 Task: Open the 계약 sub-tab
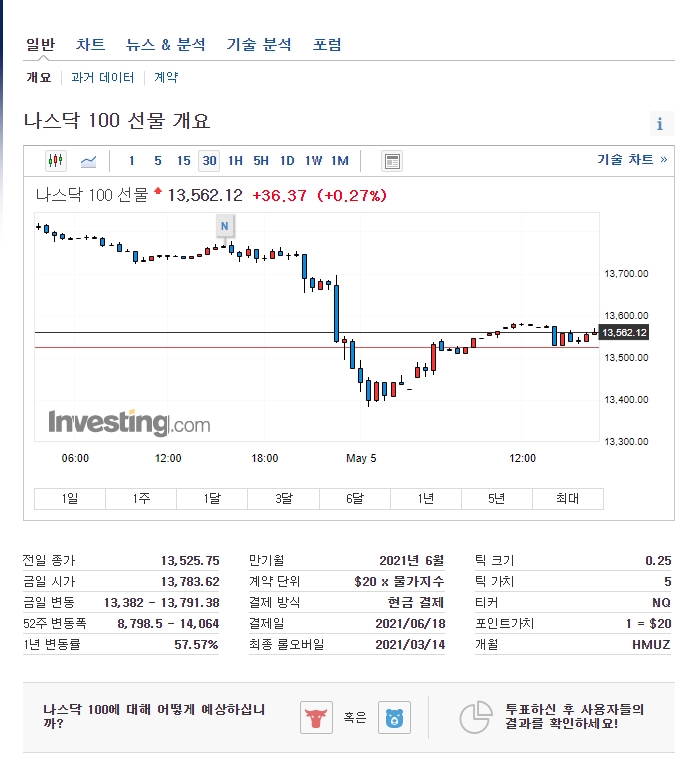point(166,78)
